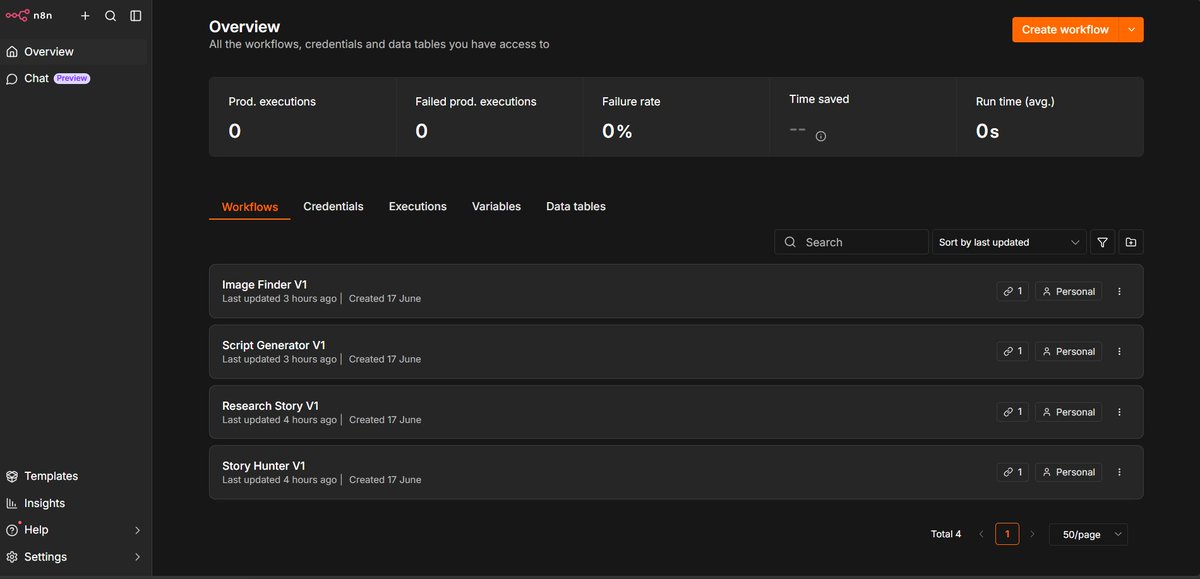Click the Create workflow button
The image size is (1200, 579).
click(x=1065, y=30)
